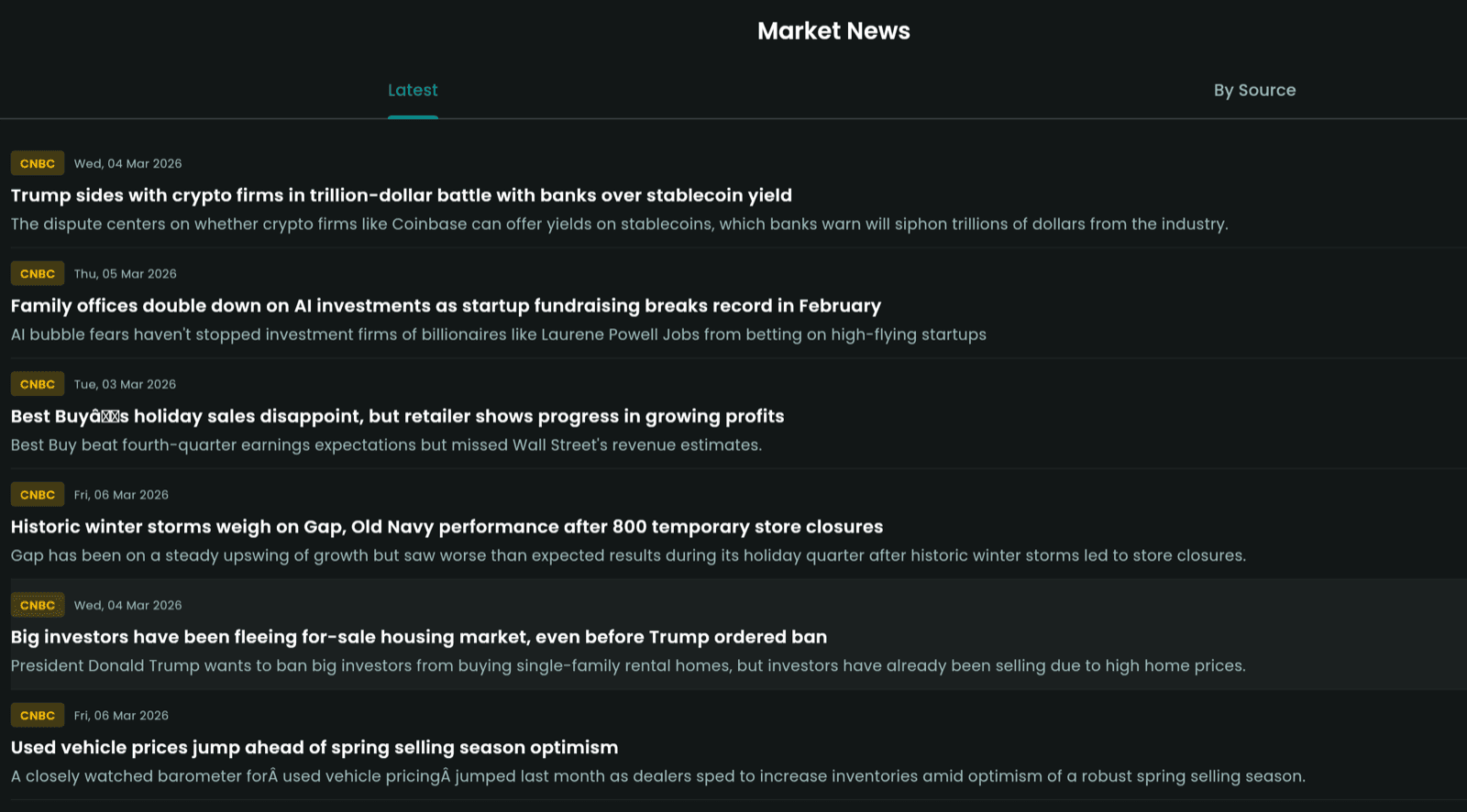The image size is (1467, 812).
Task: Open the family offices AI investments headline
Action: point(445,306)
